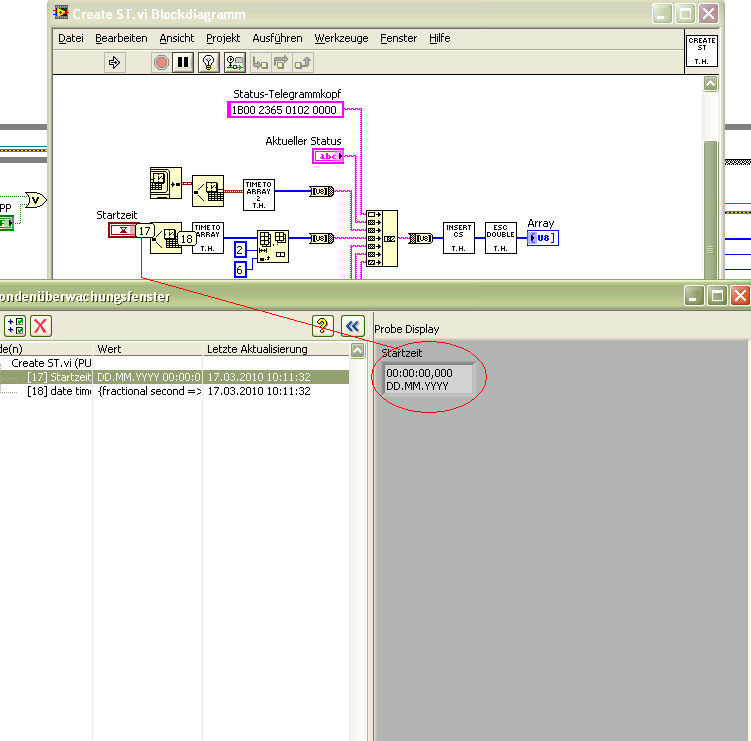Select the INSERT CS subVI

coord(459,238)
